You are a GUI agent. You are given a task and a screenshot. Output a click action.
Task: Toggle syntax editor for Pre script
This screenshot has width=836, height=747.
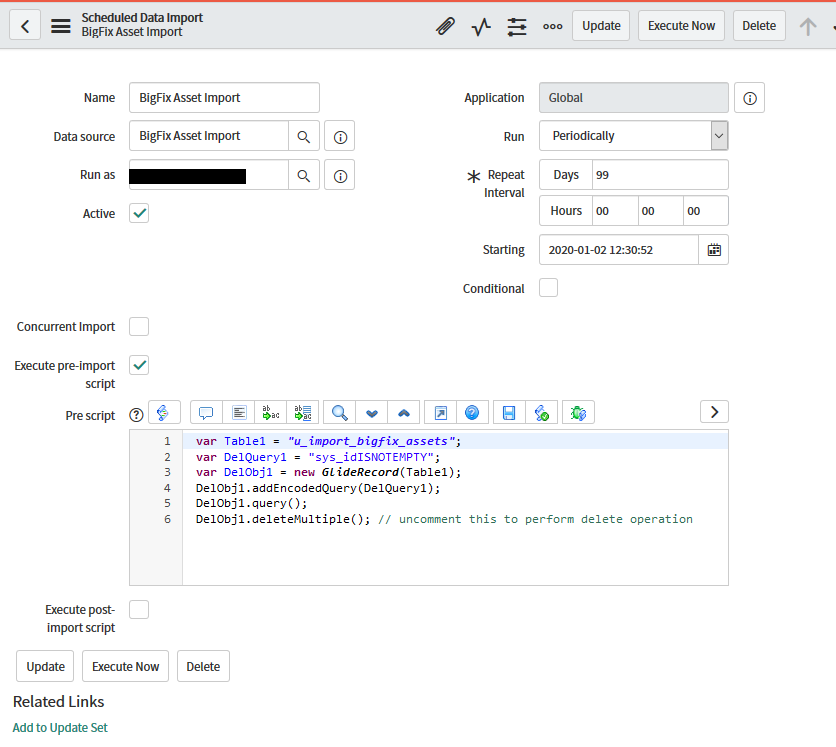click(164, 413)
